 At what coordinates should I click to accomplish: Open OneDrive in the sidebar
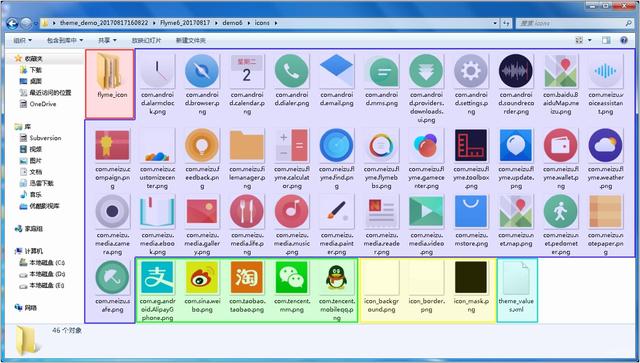pos(43,104)
